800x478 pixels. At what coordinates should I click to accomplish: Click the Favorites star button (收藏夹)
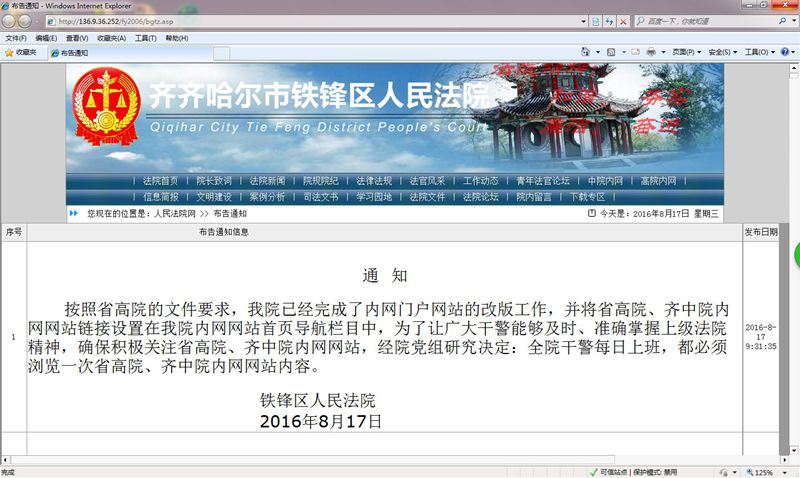pyautogui.click(x=21, y=52)
